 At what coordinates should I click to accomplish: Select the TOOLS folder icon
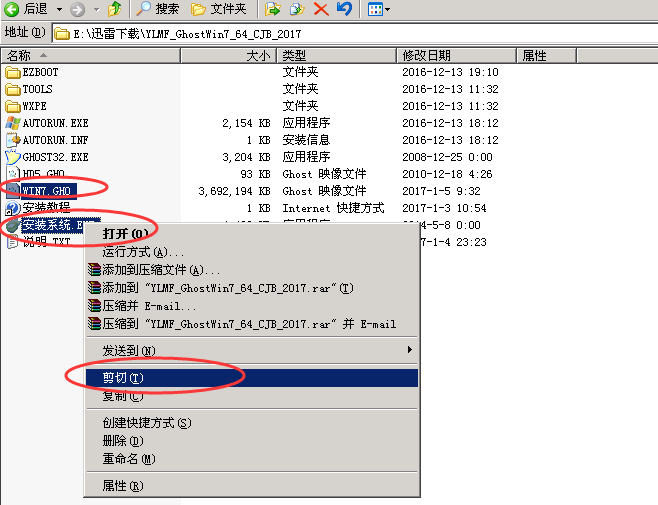point(13,89)
